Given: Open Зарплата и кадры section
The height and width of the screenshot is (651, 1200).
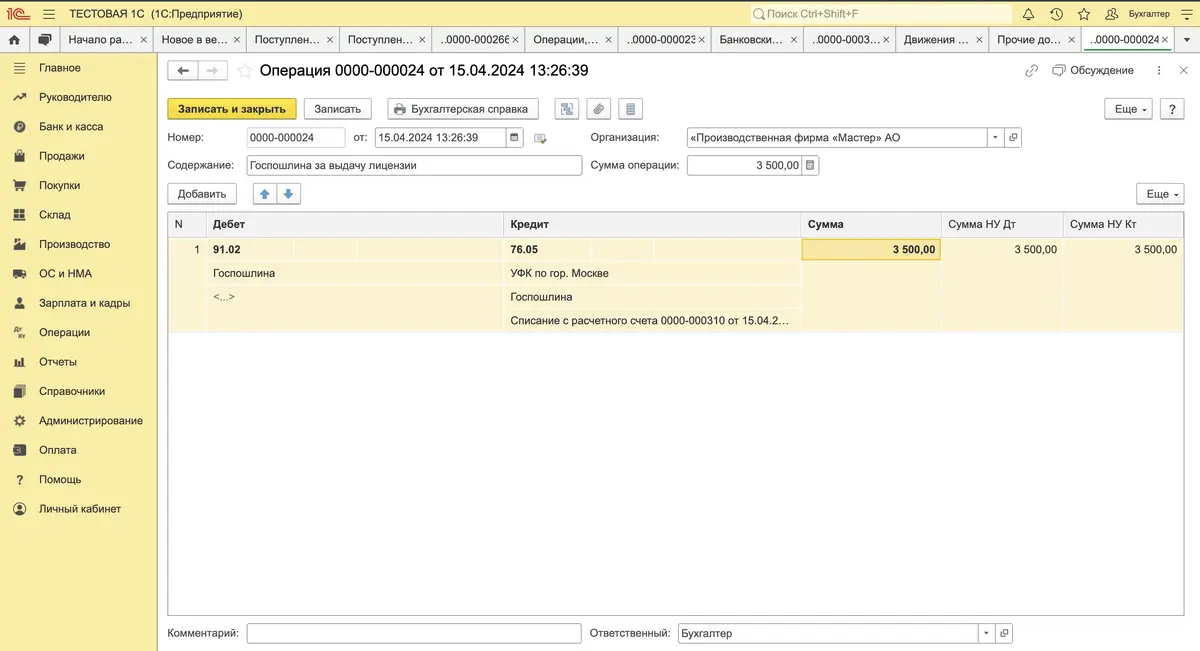Looking at the screenshot, I should [85, 303].
